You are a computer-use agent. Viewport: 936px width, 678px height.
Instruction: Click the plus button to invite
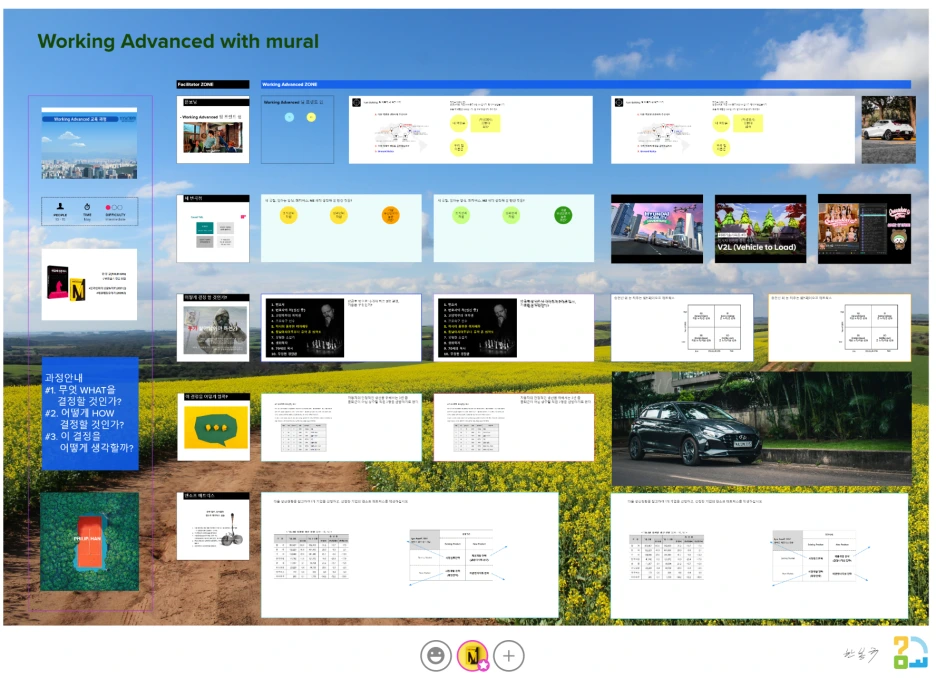(509, 656)
